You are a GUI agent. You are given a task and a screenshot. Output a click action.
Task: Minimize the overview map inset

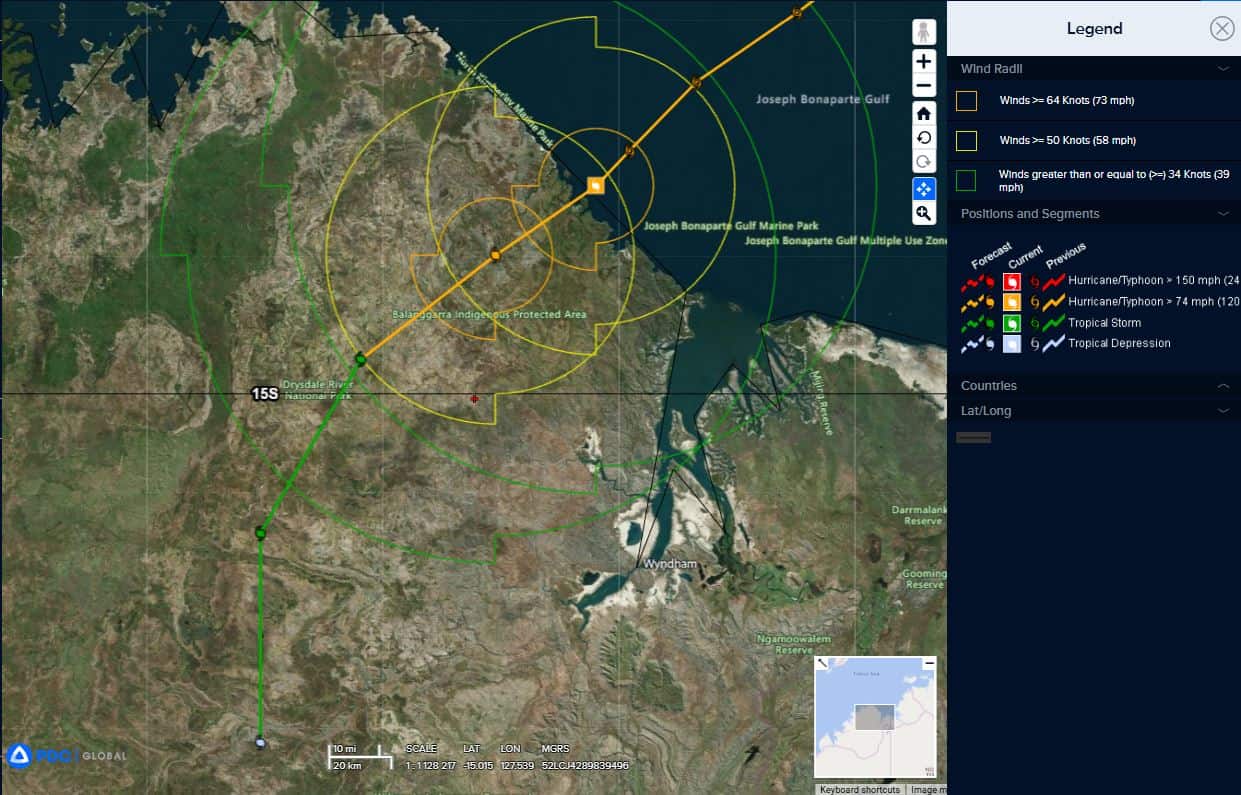pos(929,663)
